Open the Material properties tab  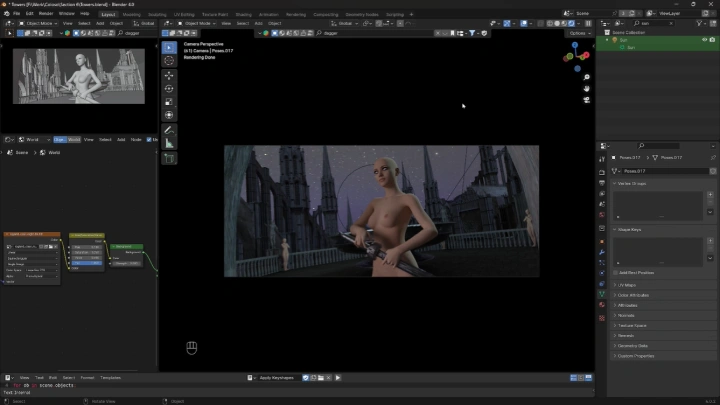[x=602, y=305]
